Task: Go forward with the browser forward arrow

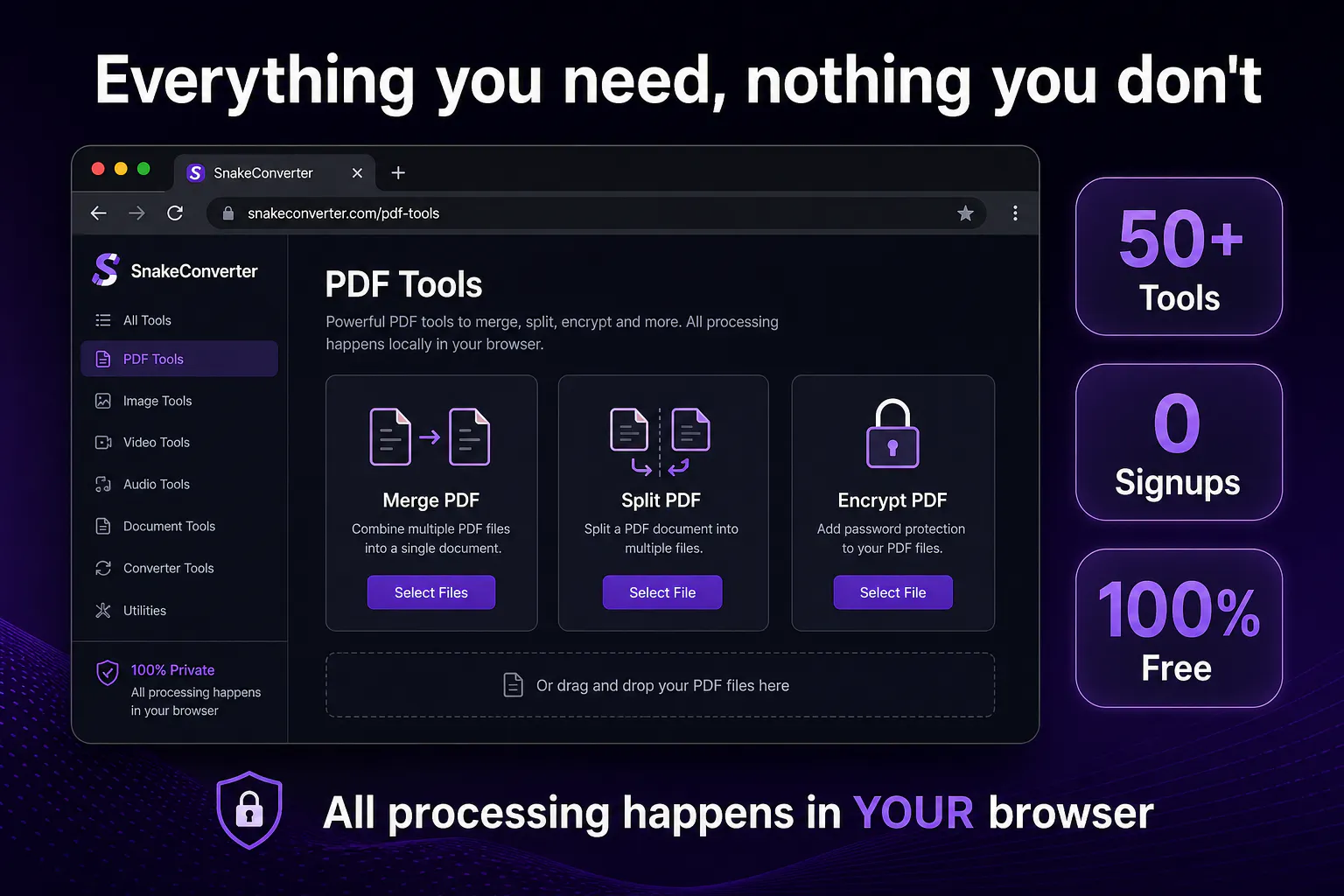Action: tap(136, 213)
